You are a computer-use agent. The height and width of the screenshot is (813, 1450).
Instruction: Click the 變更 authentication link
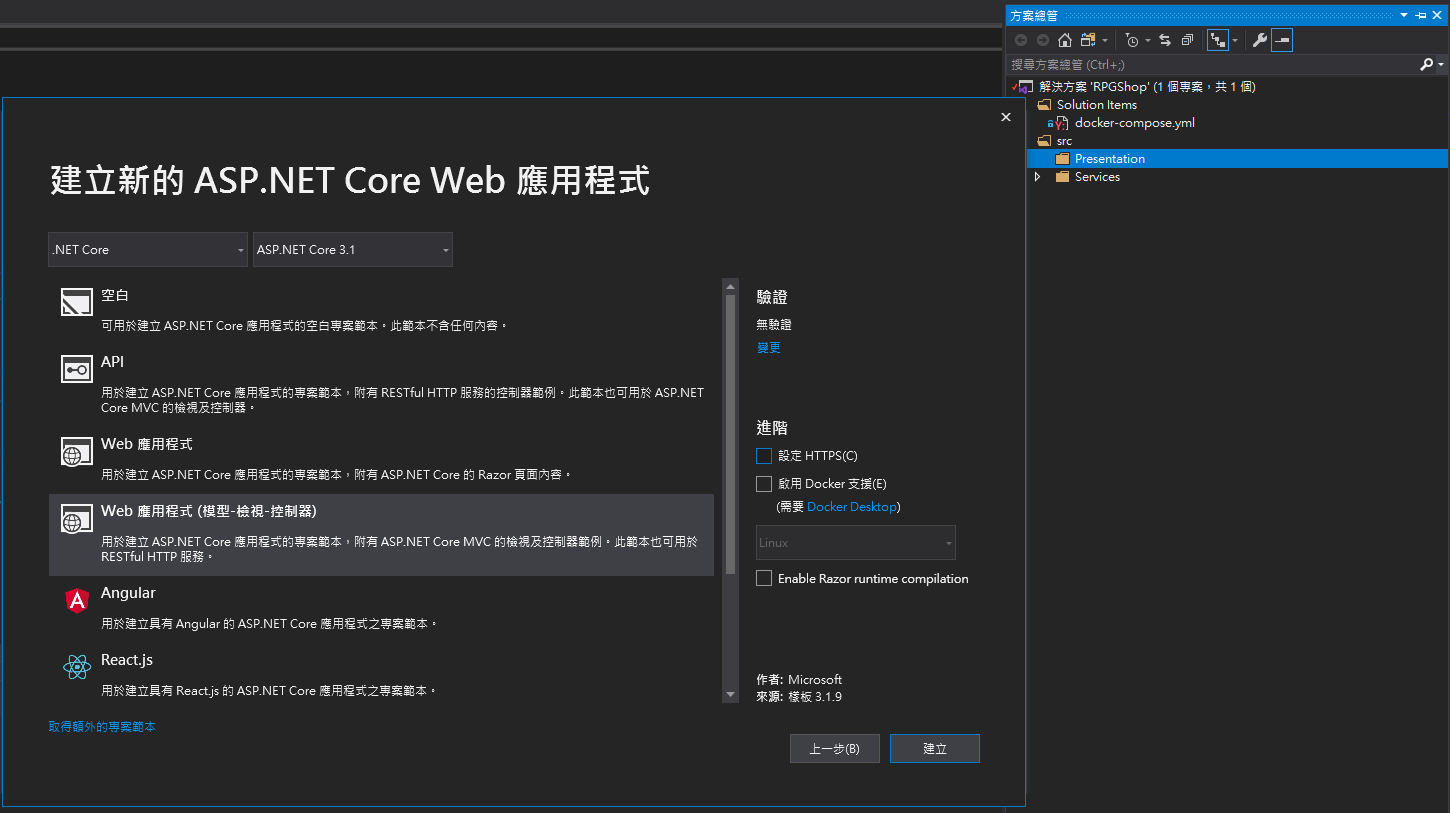pos(769,348)
